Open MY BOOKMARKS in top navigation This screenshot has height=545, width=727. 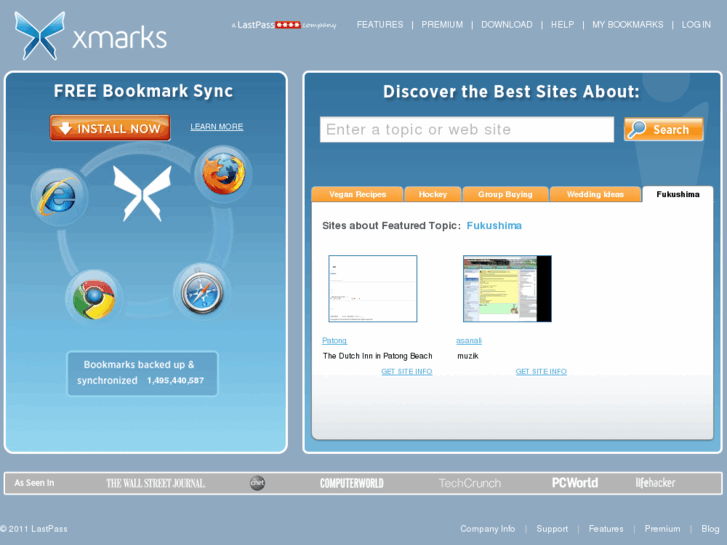(628, 25)
